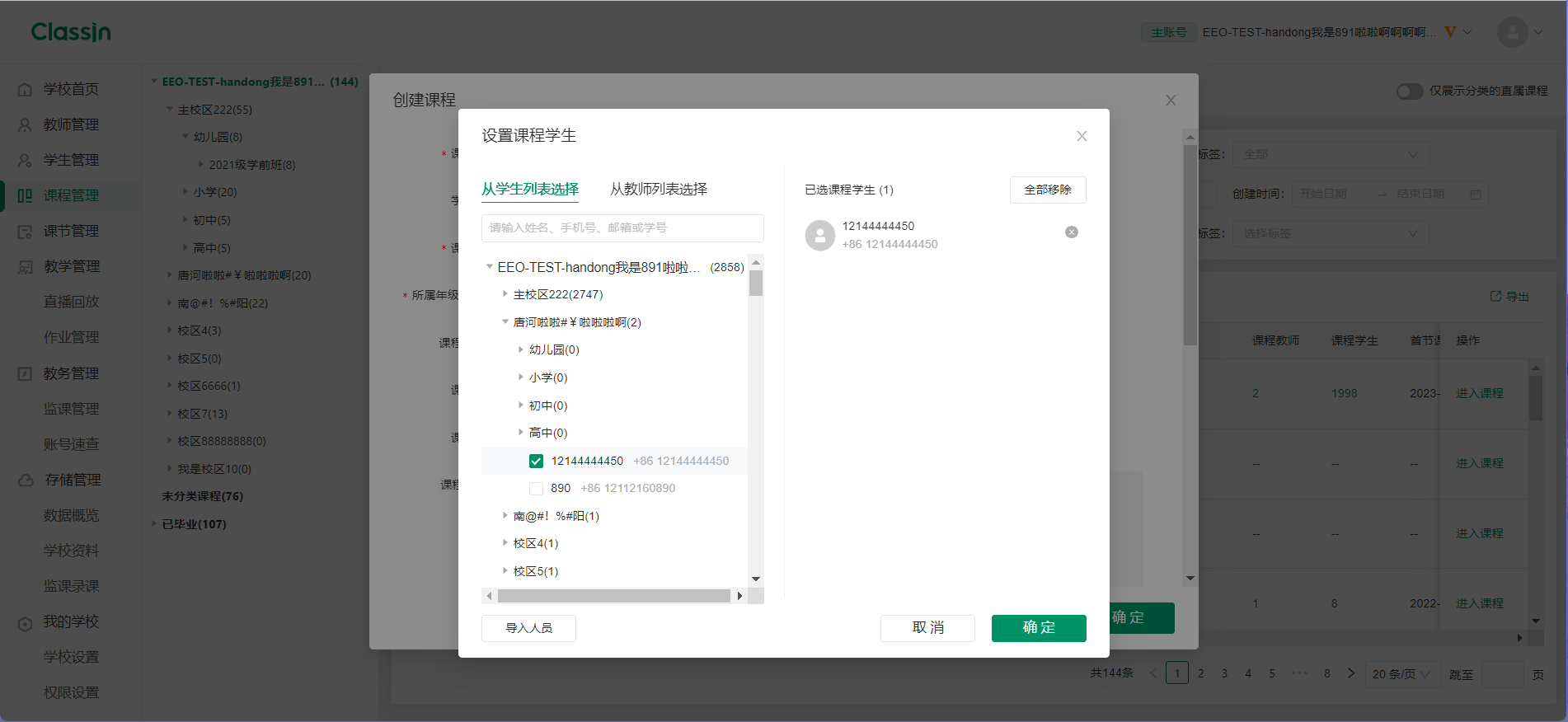1568x722 pixels.
Task: Click green 确定 in 设置课程学生 dialog
Action: click(1039, 628)
